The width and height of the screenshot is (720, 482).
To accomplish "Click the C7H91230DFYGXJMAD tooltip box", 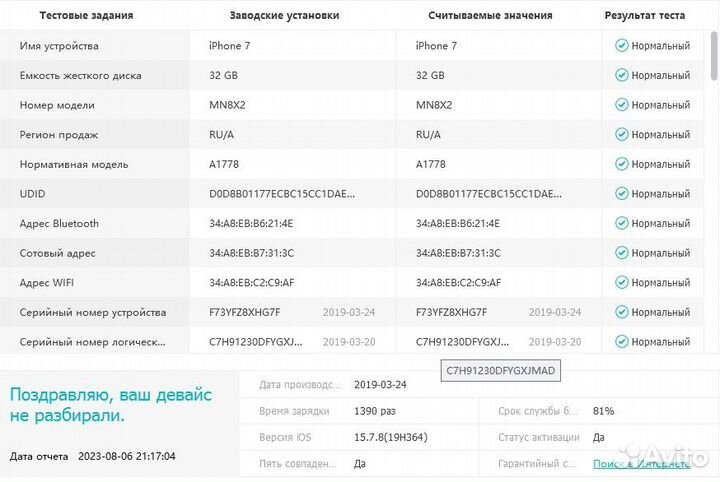I will coord(501,371).
